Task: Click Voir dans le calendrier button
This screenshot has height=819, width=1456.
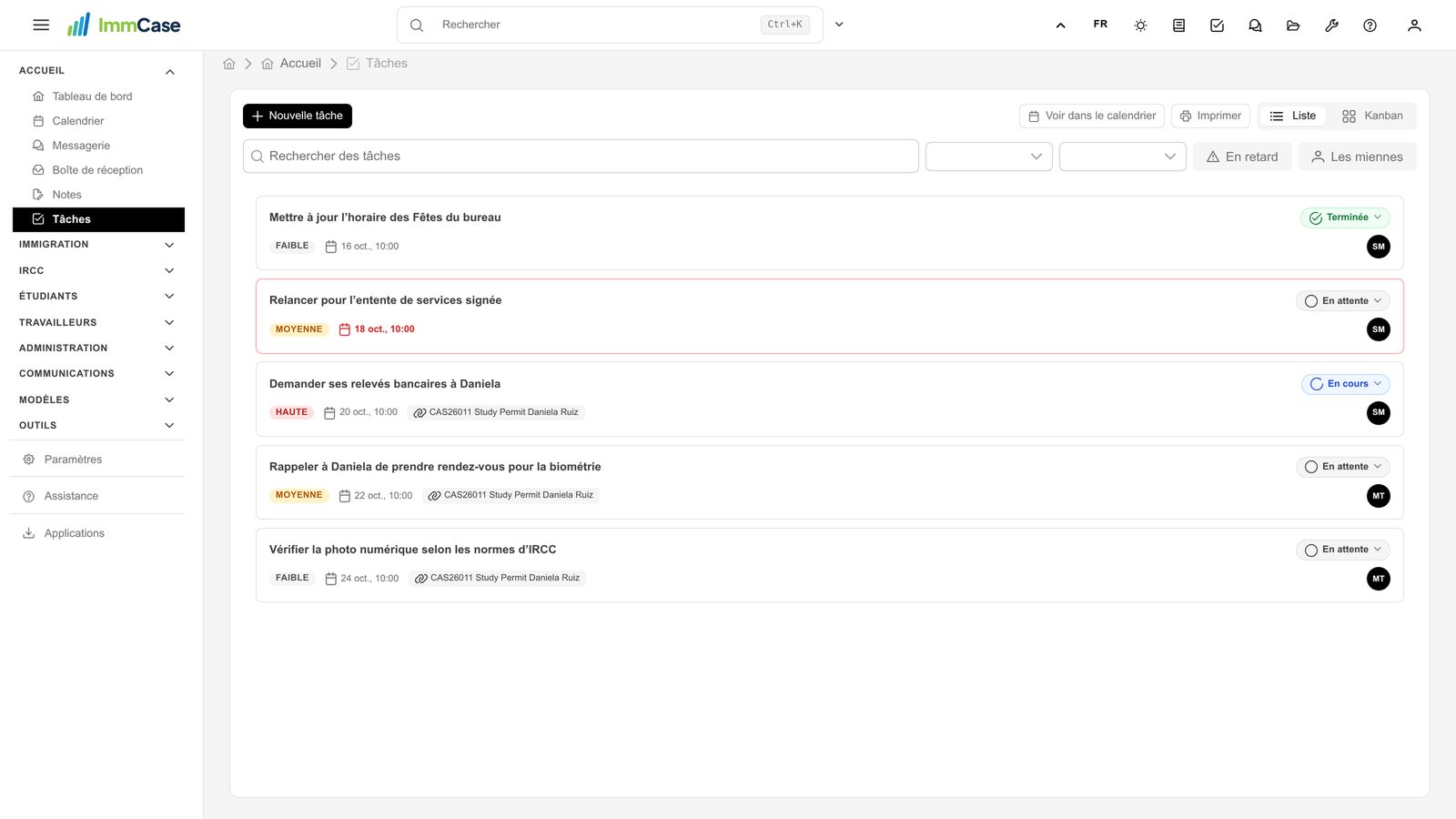Action: pyautogui.click(x=1092, y=116)
